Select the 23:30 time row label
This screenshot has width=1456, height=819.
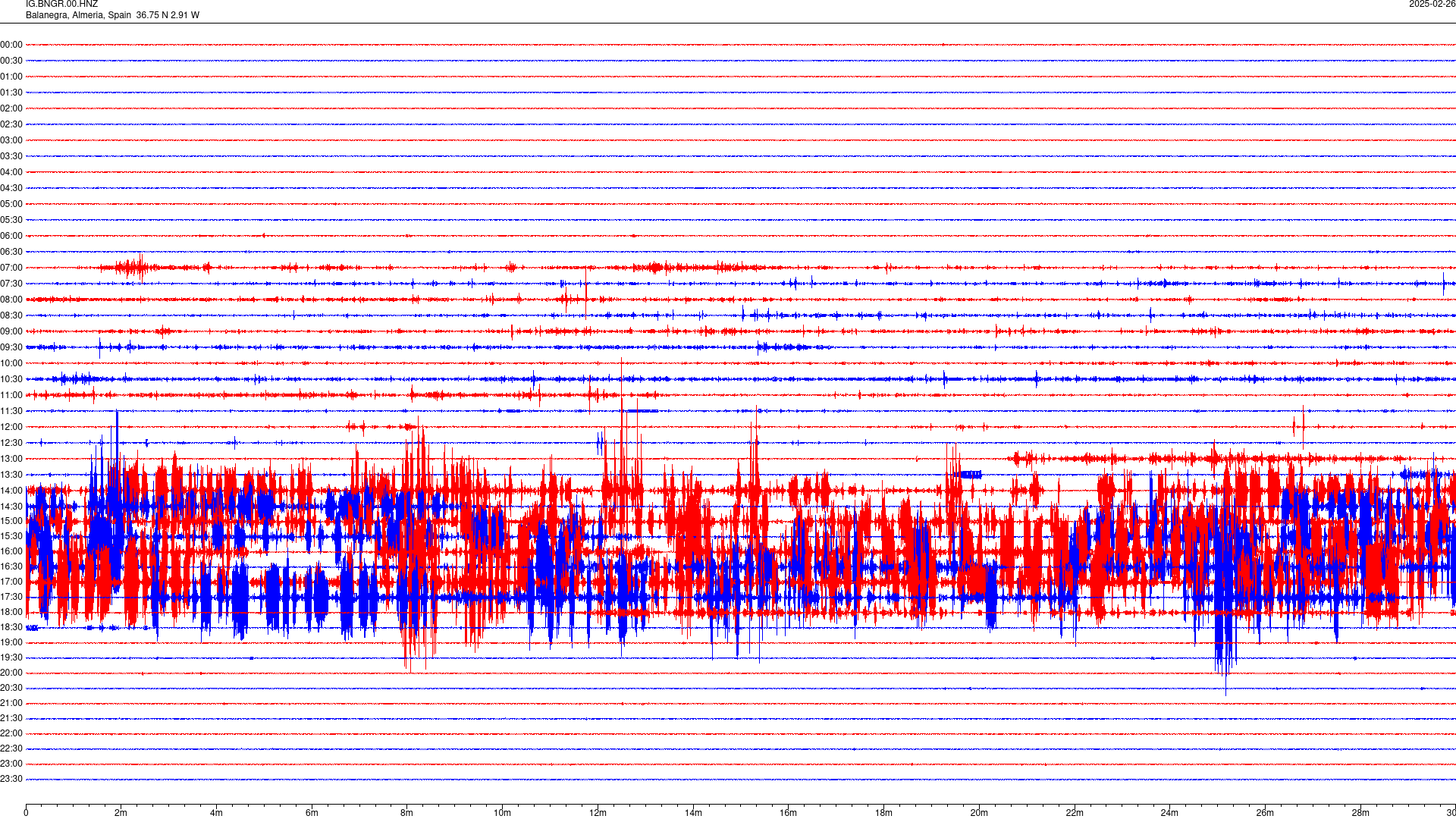(x=11, y=779)
